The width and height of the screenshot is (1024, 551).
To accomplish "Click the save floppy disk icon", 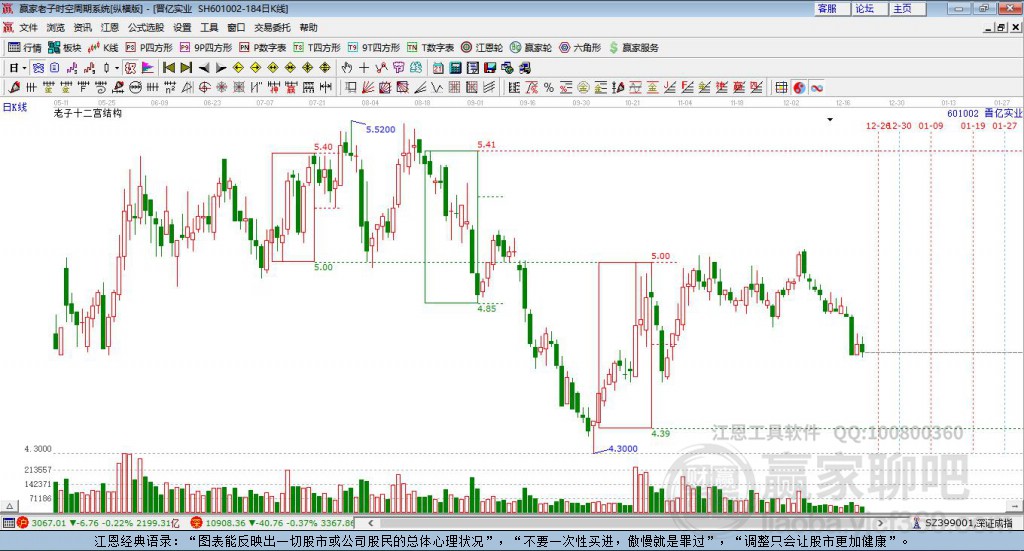I will [x=489, y=68].
